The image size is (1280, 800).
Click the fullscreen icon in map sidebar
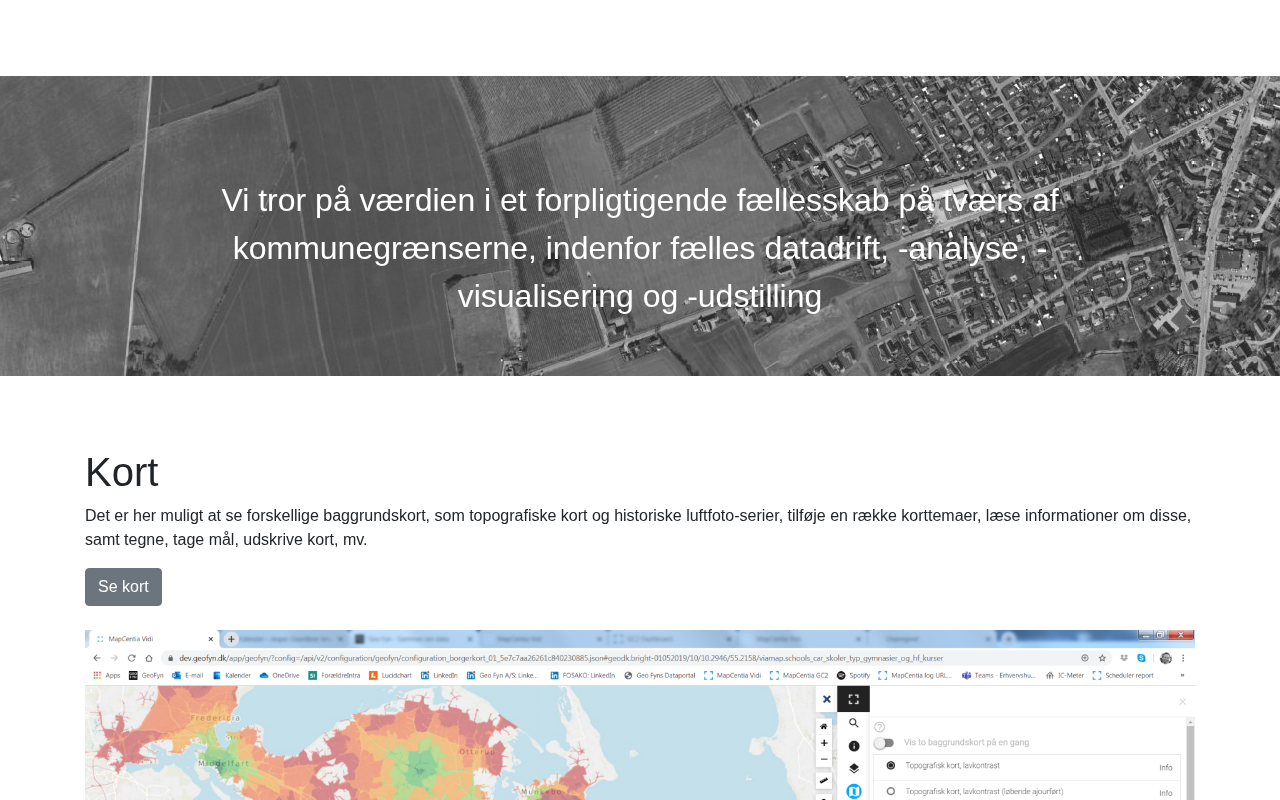853,700
